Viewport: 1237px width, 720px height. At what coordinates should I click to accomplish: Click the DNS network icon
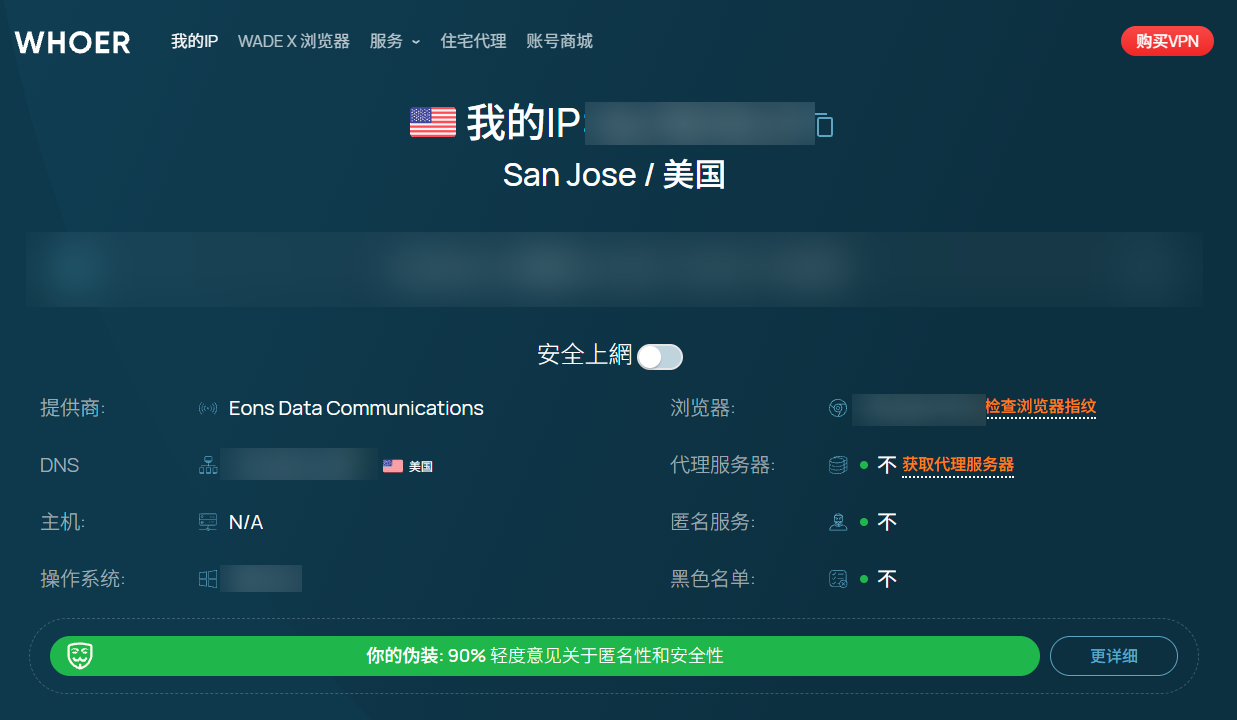tap(208, 465)
